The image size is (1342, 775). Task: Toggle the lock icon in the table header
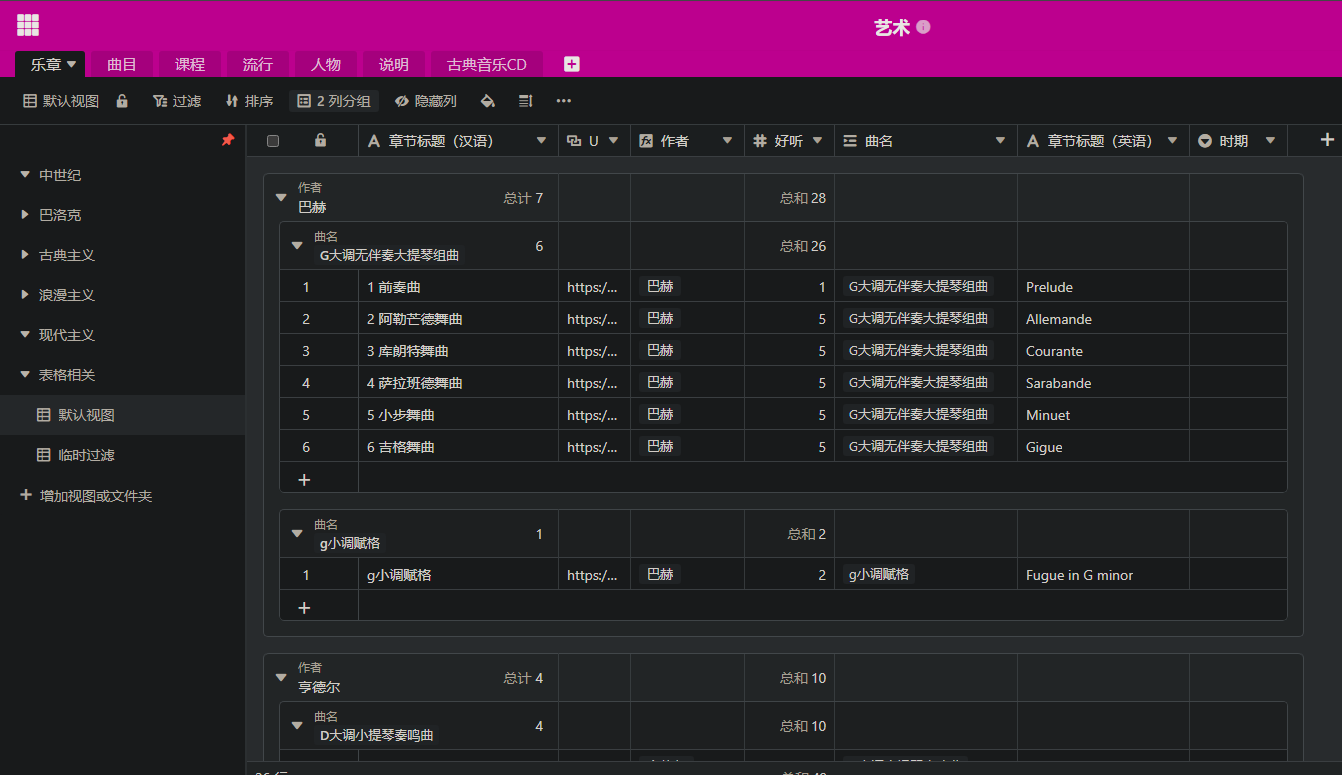pos(320,141)
